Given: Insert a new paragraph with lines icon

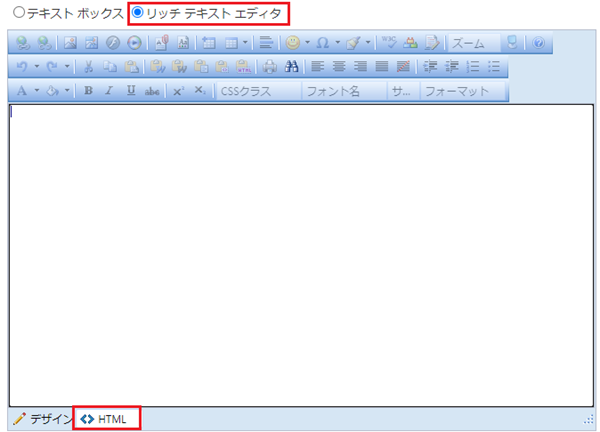Looking at the screenshot, I should coord(266,42).
